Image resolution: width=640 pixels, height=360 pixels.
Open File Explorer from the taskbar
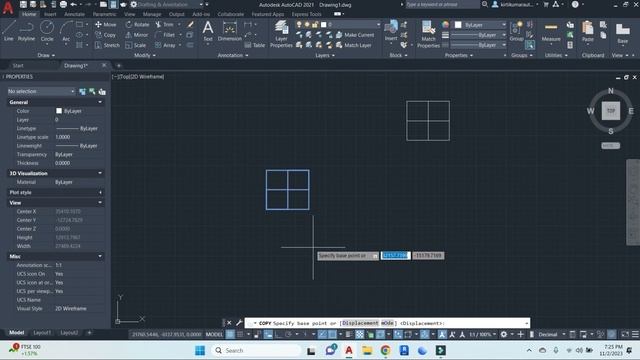coord(367,351)
